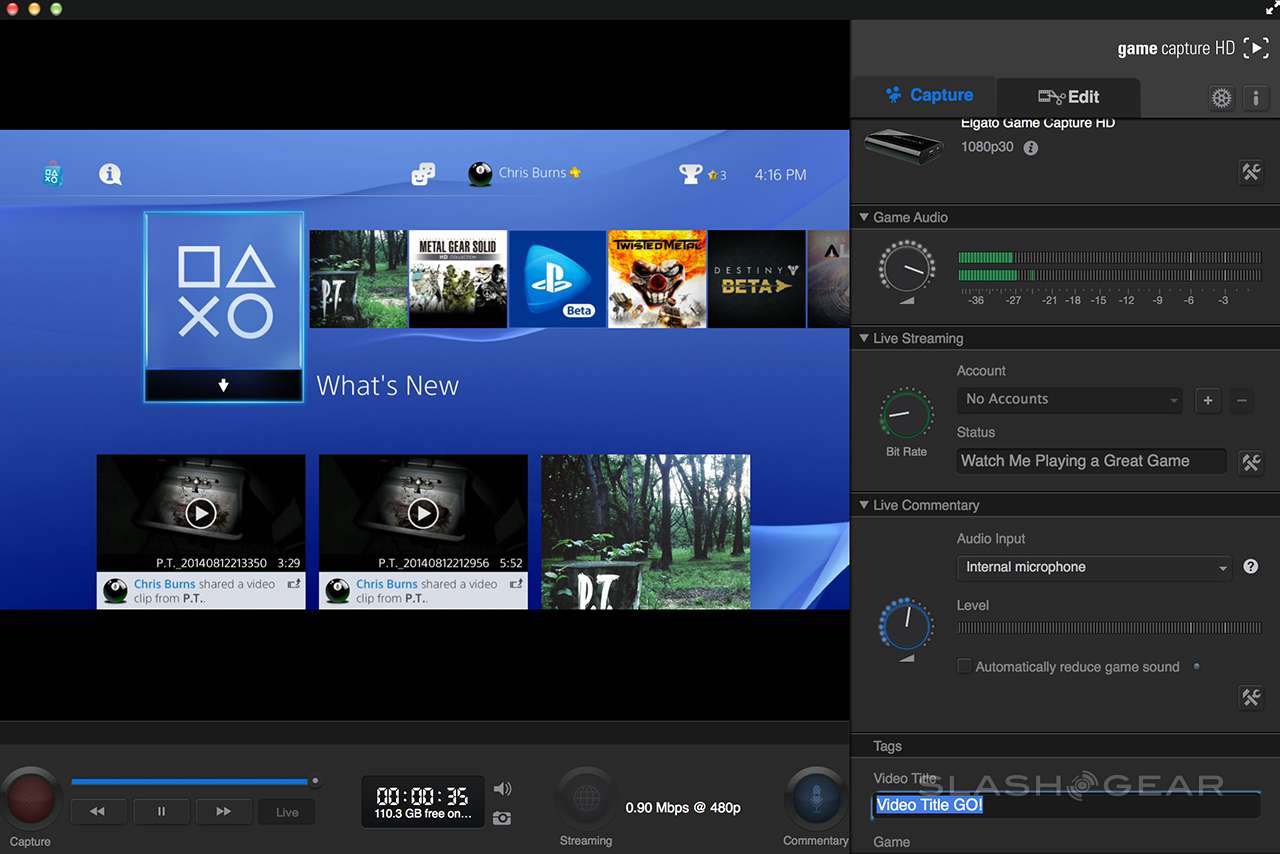This screenshot has width=1280, height=854.
Task: Open Streaming with the globe icon
Action: (x=585, y=797)
